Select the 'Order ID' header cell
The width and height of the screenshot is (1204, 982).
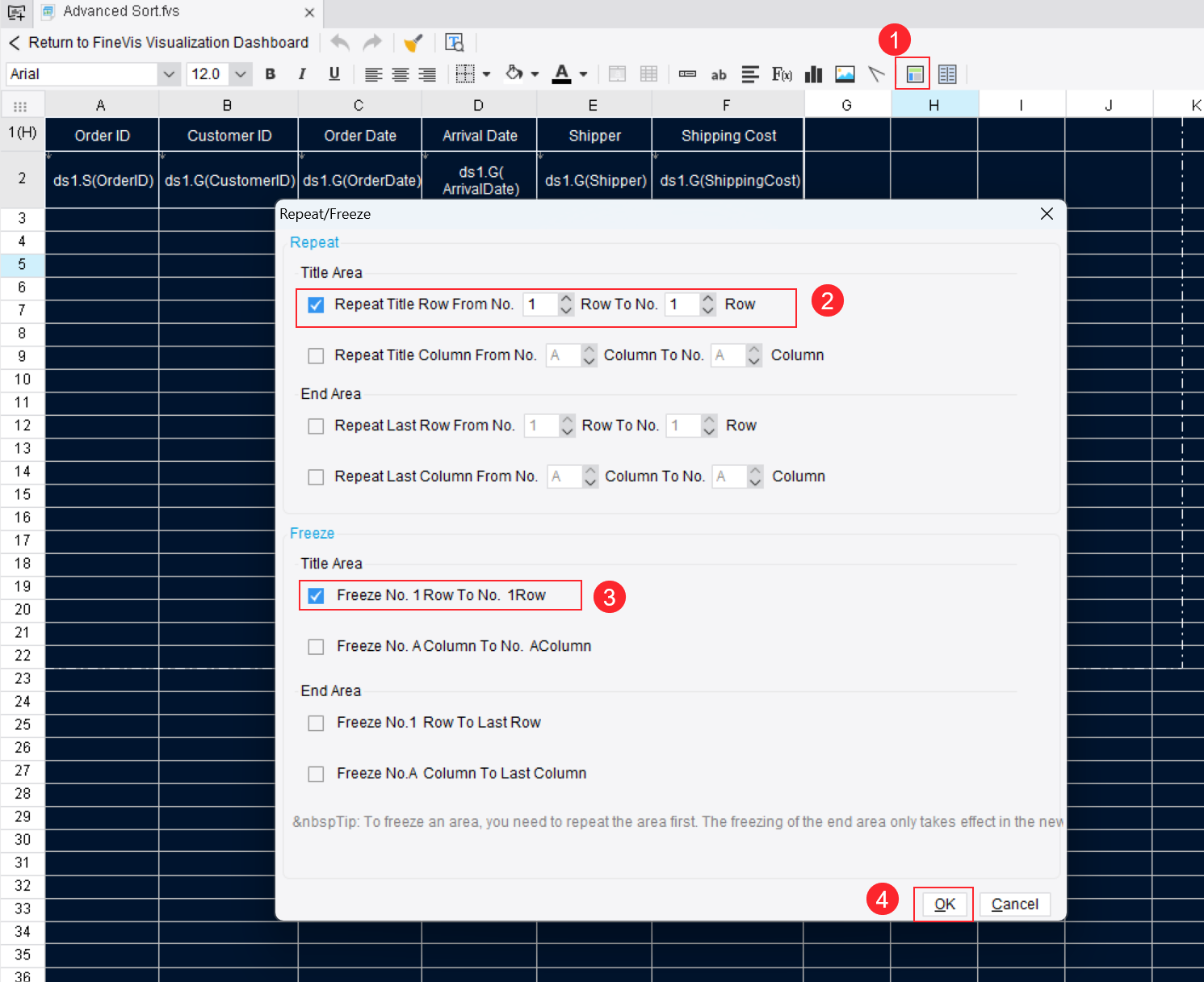pyautogui.click(x=102, y=136)
